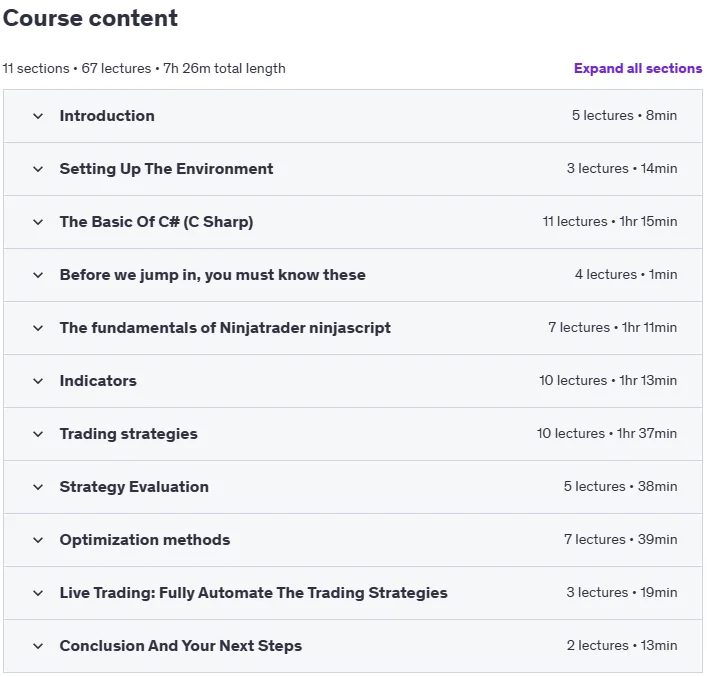Expand chevron next to Ninjatrader ninjascript fundamentals

[x=38, y=328]
